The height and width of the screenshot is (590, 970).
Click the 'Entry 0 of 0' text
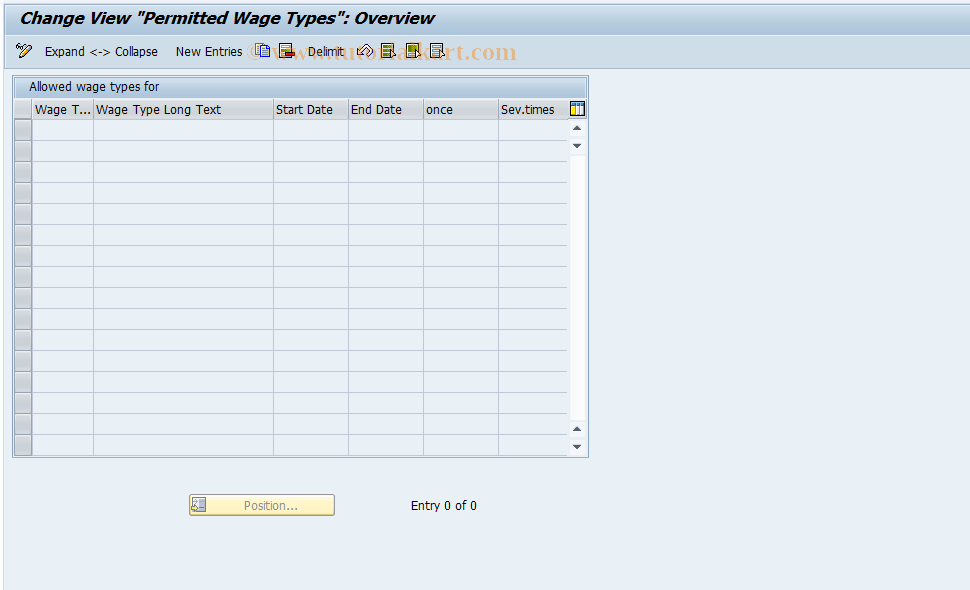point(444,505)
